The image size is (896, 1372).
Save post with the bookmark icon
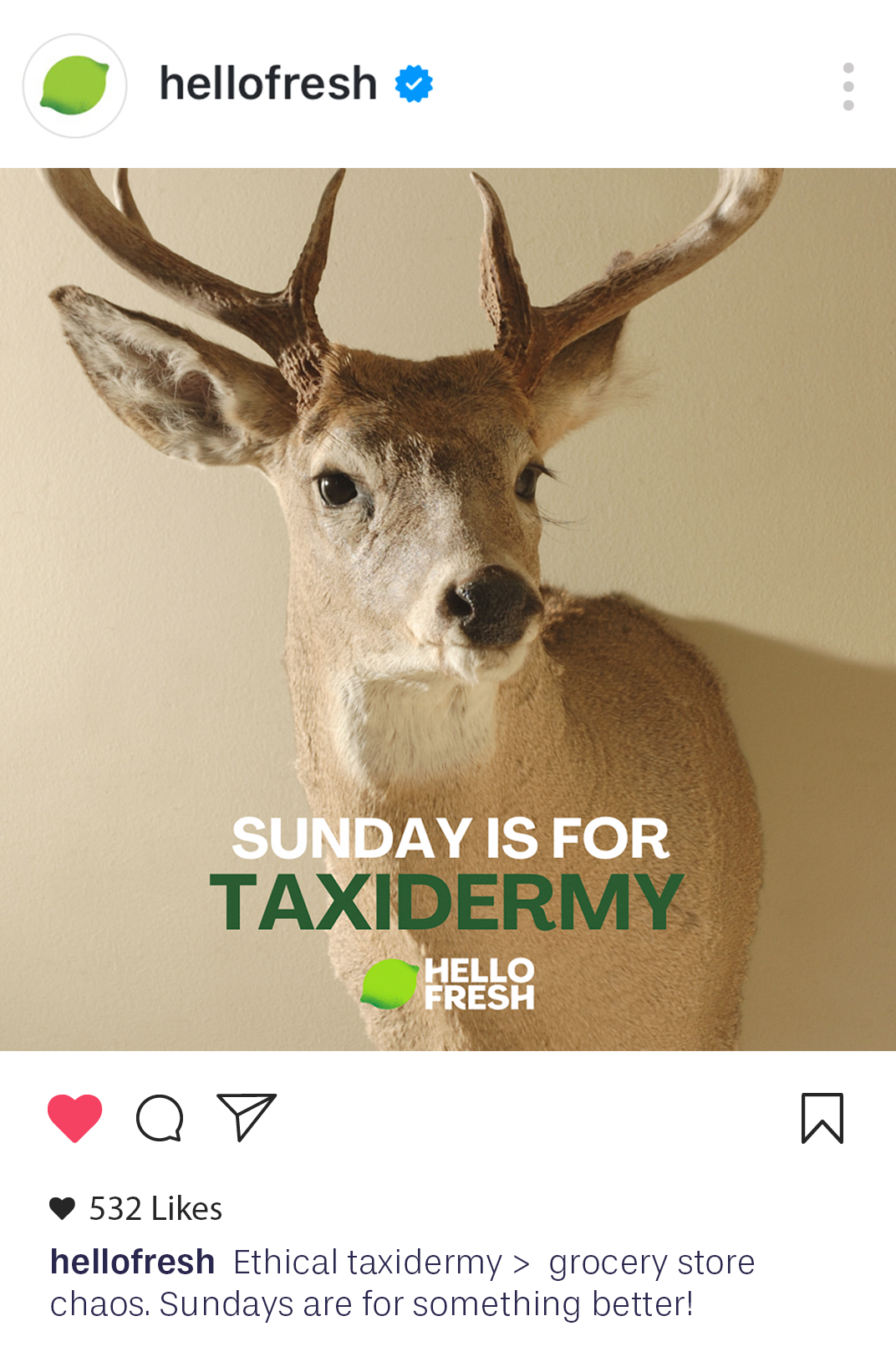[822, 1118]
